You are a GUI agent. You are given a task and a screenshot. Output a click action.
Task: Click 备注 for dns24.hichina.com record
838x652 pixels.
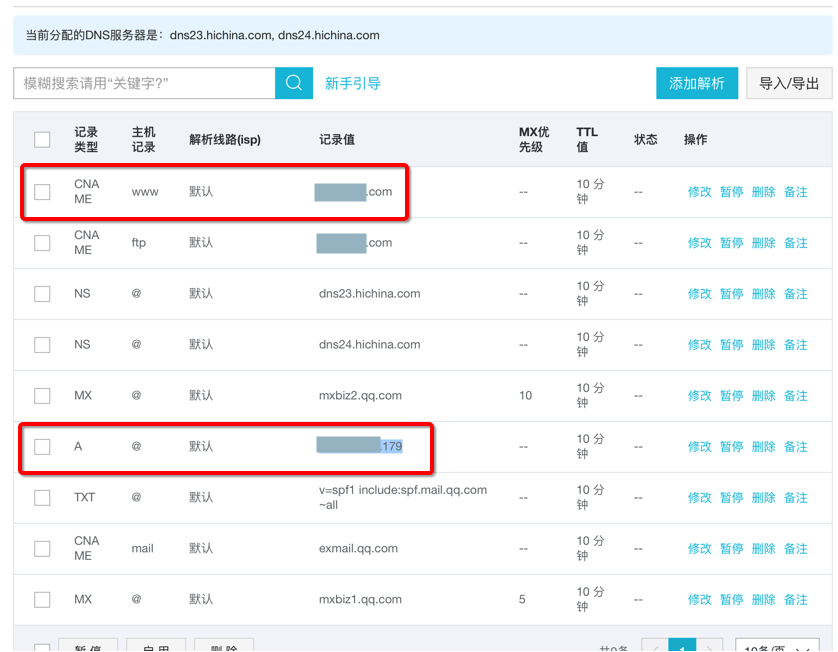[x=795, y=345]
